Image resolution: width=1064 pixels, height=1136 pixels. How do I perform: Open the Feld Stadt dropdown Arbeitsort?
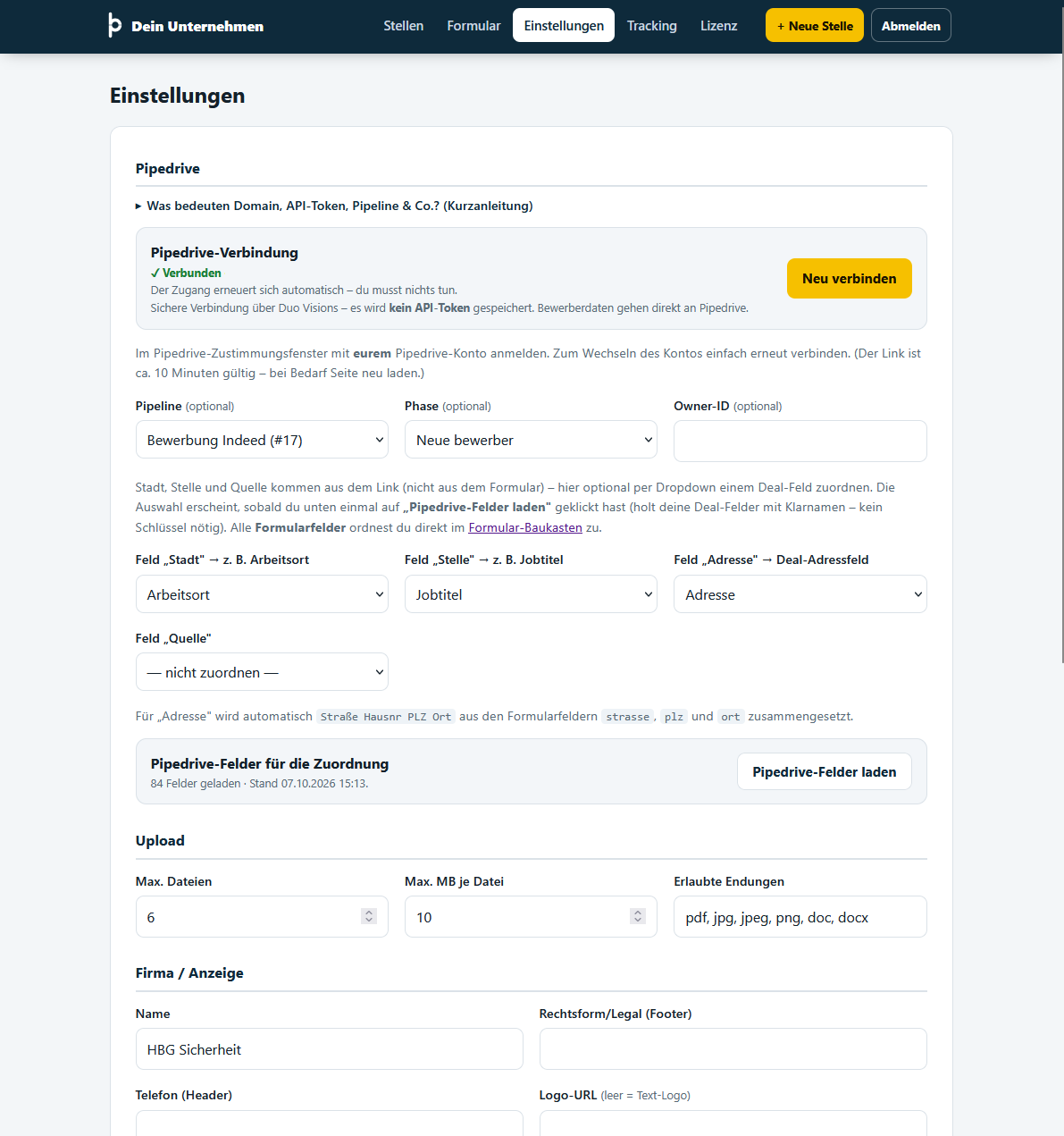pos(262,594)
